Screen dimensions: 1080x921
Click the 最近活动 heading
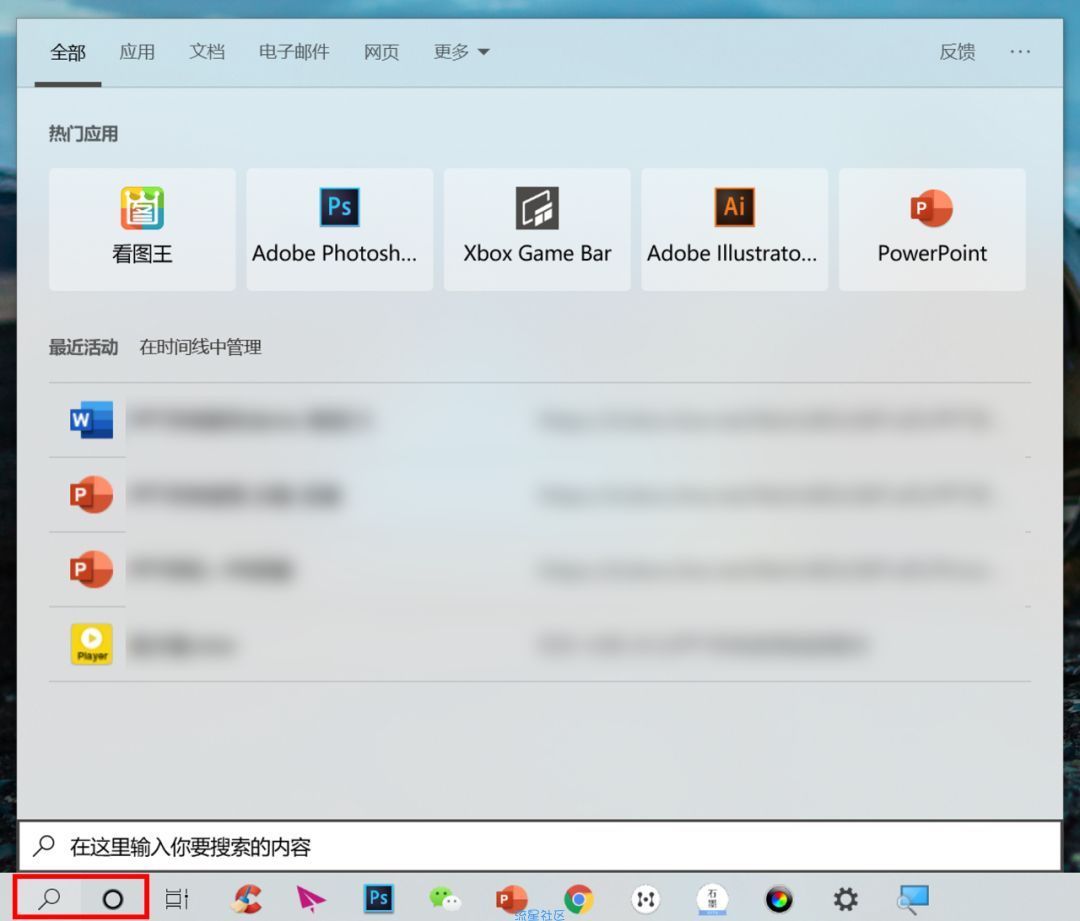point(83,347)
